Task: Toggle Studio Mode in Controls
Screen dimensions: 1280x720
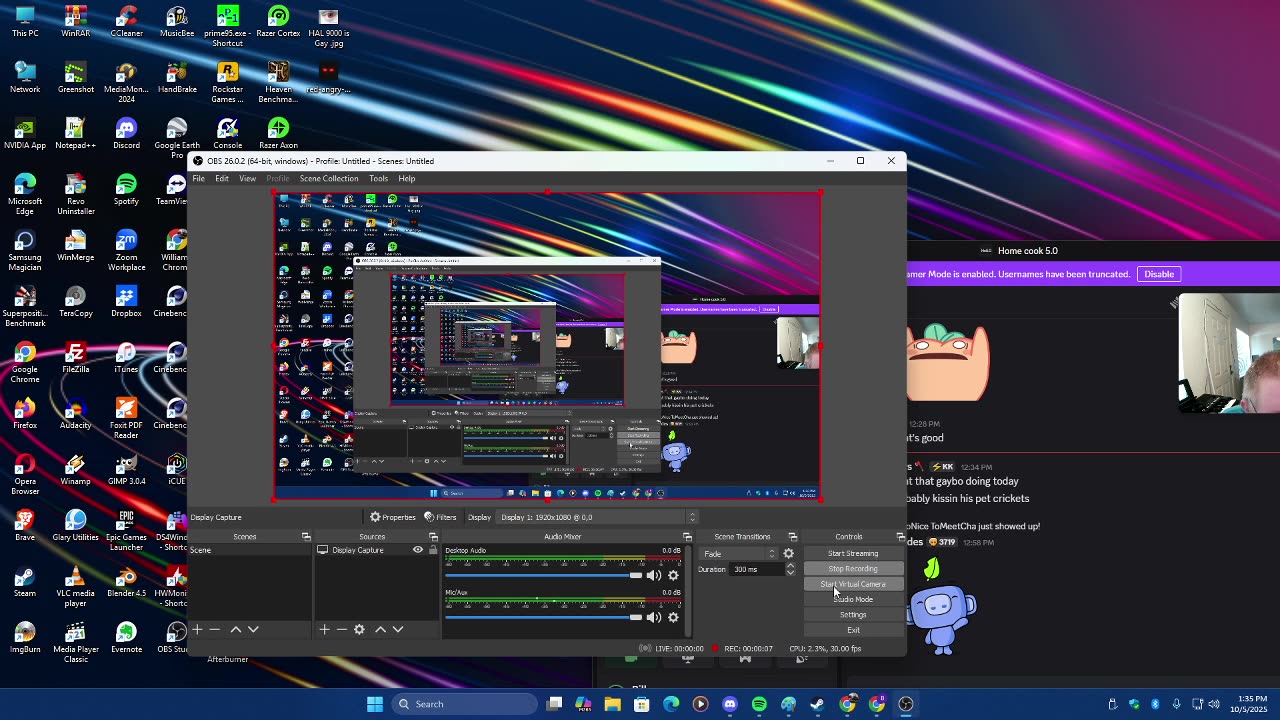Action: pyautogui.click(x=853, y=599)
